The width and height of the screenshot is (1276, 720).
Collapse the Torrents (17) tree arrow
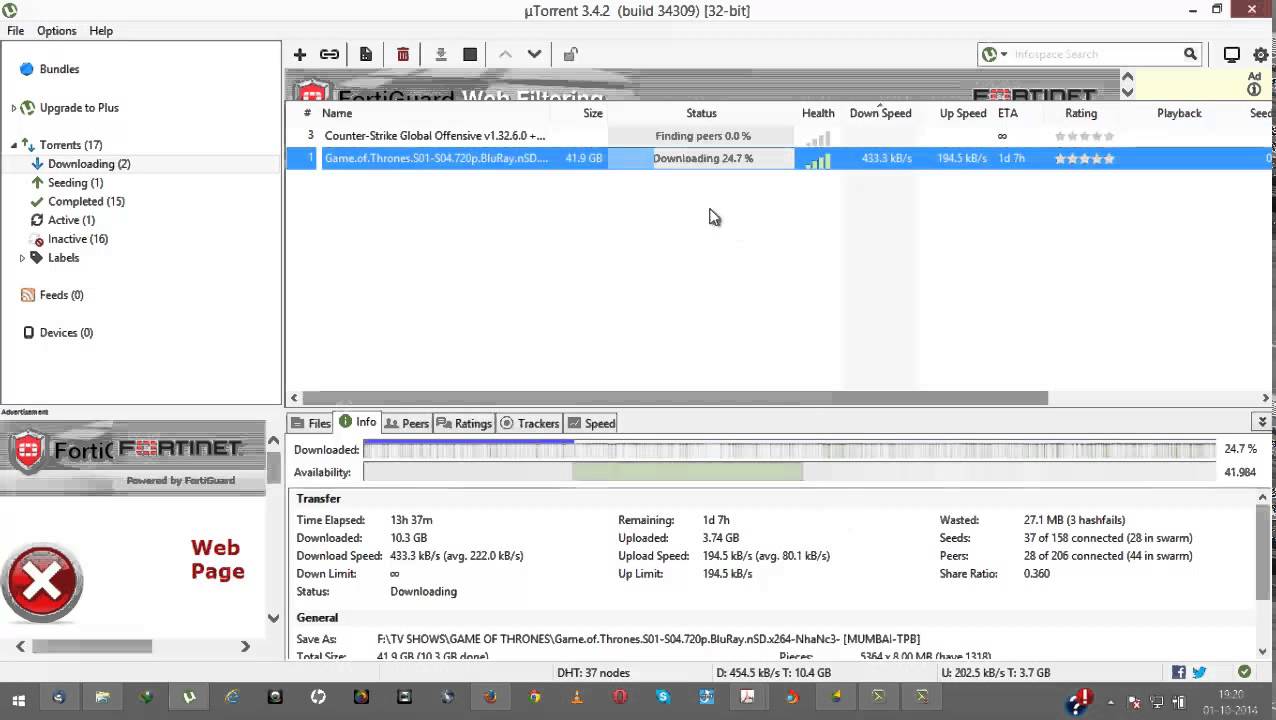pyautogui.click(x=14, y=145)
